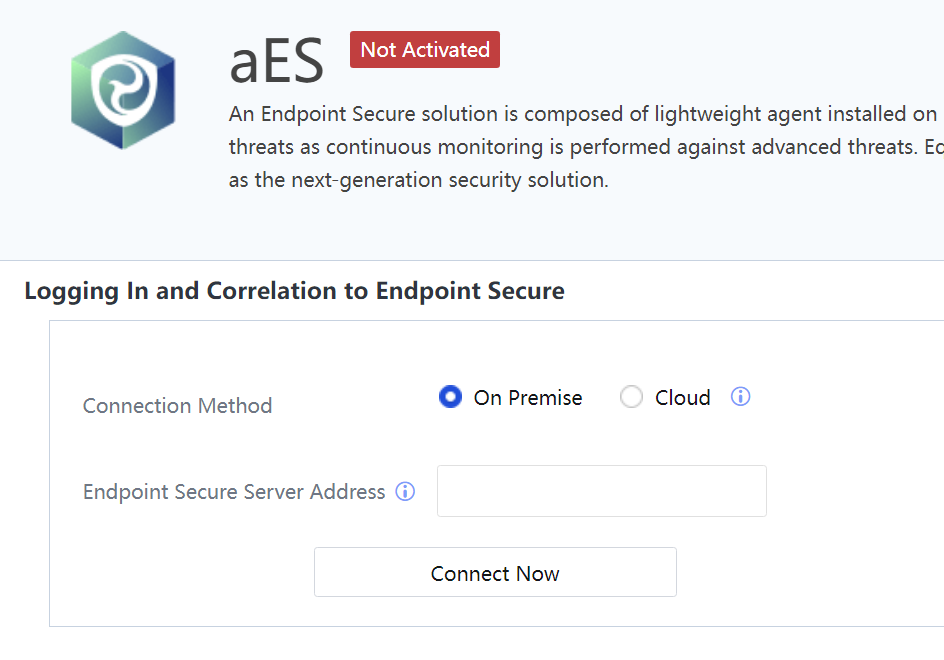Click the "Cloud" option label text
Screen dimensions: 944x660
click(x=683, y=398)
